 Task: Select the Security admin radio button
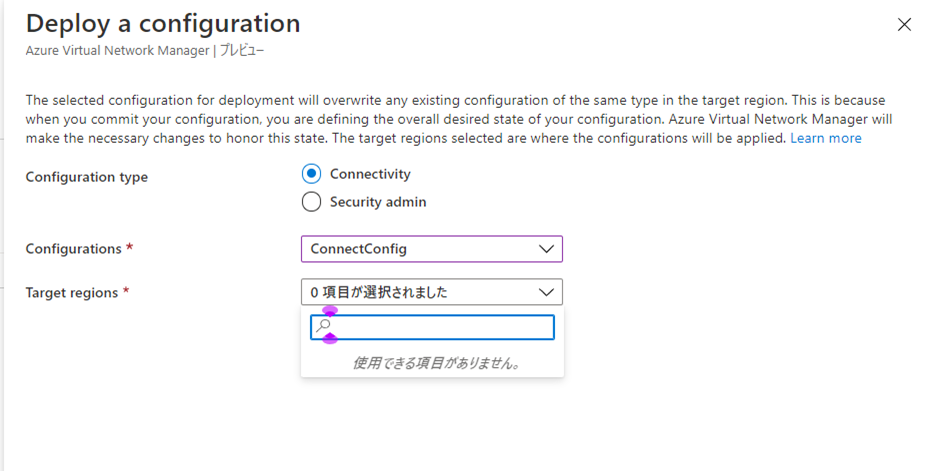click(311, 202)
